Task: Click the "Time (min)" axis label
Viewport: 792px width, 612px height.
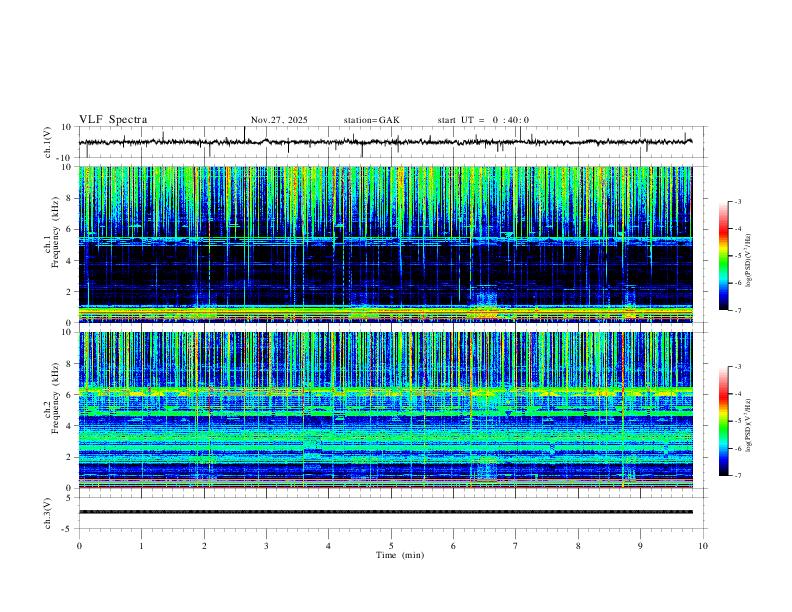Action: point(400,555)
